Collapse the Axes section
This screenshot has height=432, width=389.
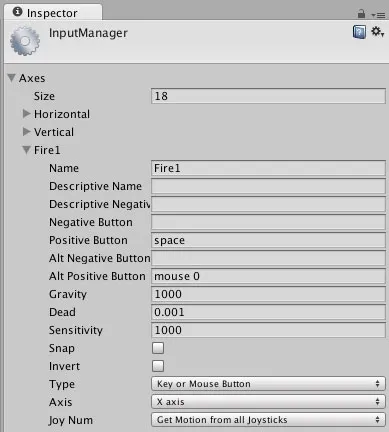click(12, 78)
